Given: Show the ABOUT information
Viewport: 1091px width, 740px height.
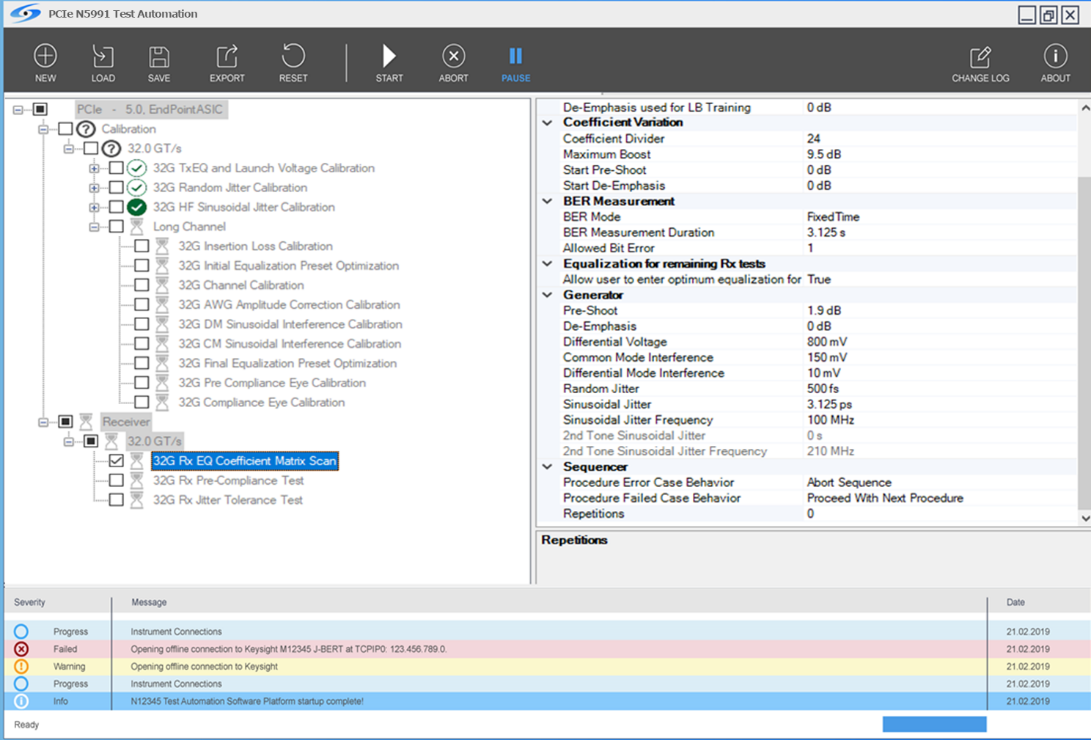Looking at the screenshot, I should 1055,63.
